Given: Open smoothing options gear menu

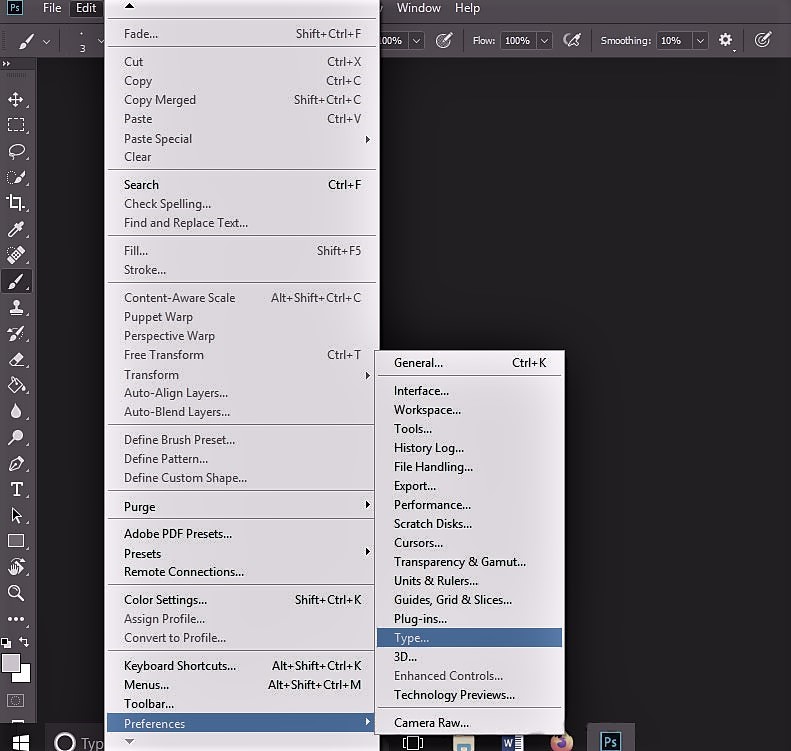Looking at the screenshot, I should [x=726, y=41].
